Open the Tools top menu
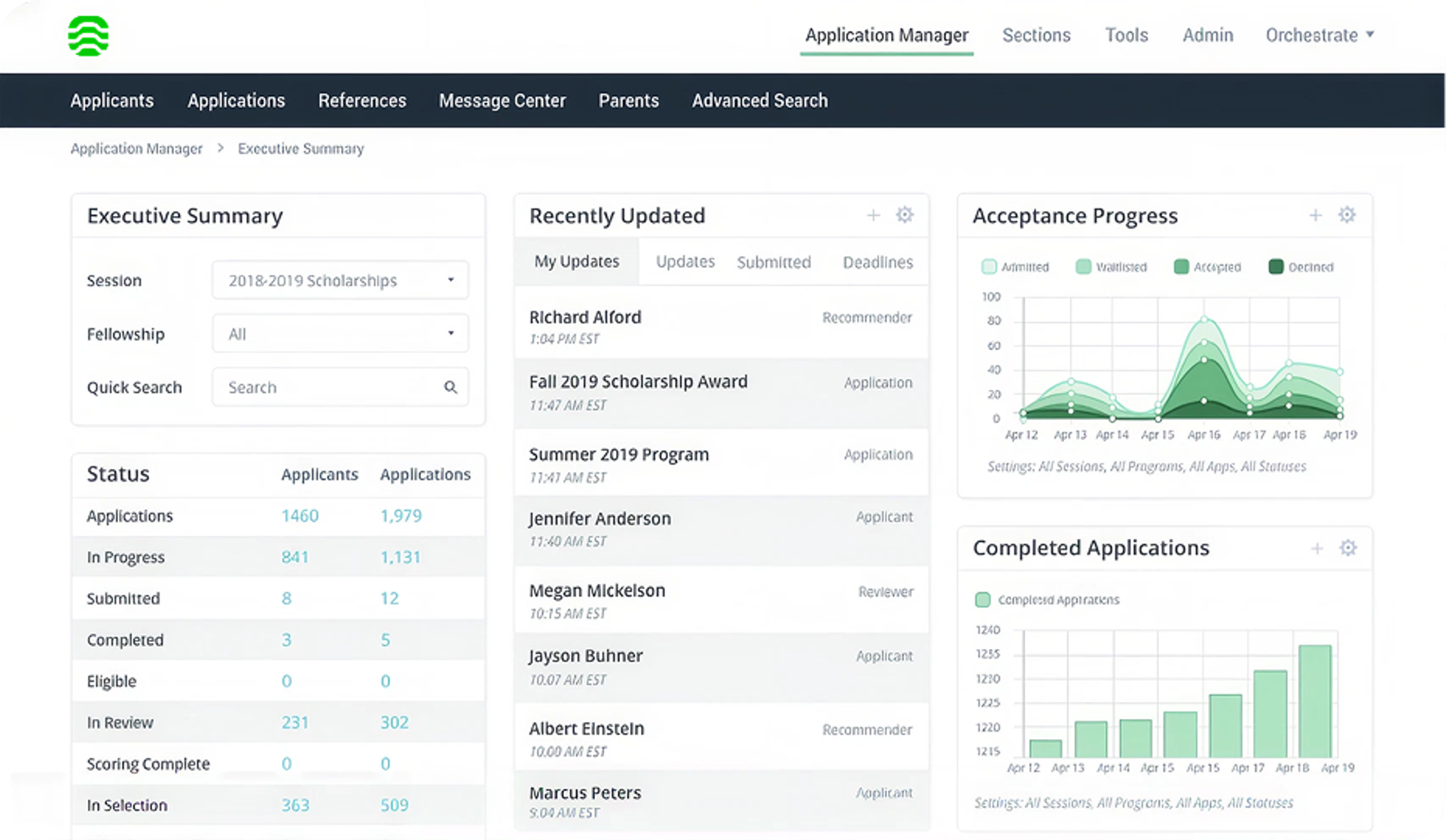This screenshot has height=840, width=1446. tap(1126, 35)
